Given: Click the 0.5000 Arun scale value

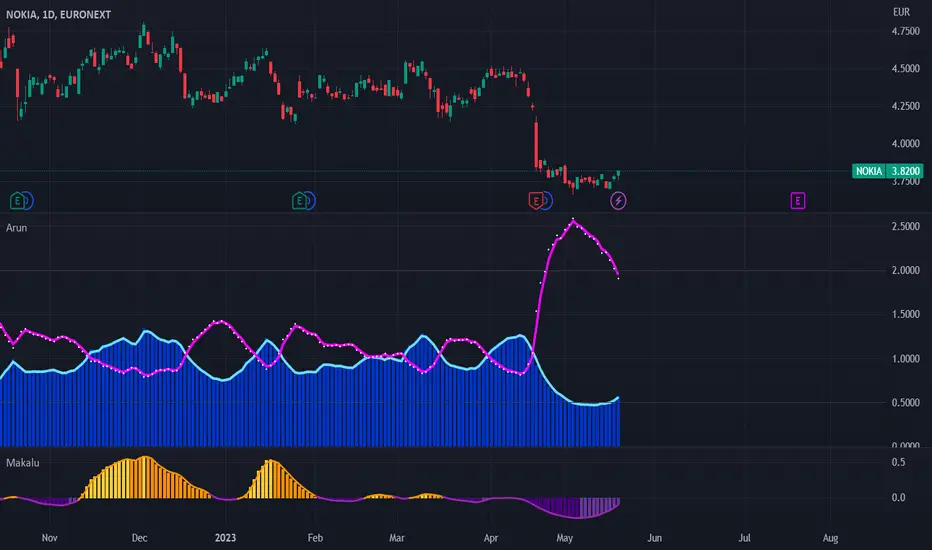Looking at the screenshot, I should pos(905,403).
